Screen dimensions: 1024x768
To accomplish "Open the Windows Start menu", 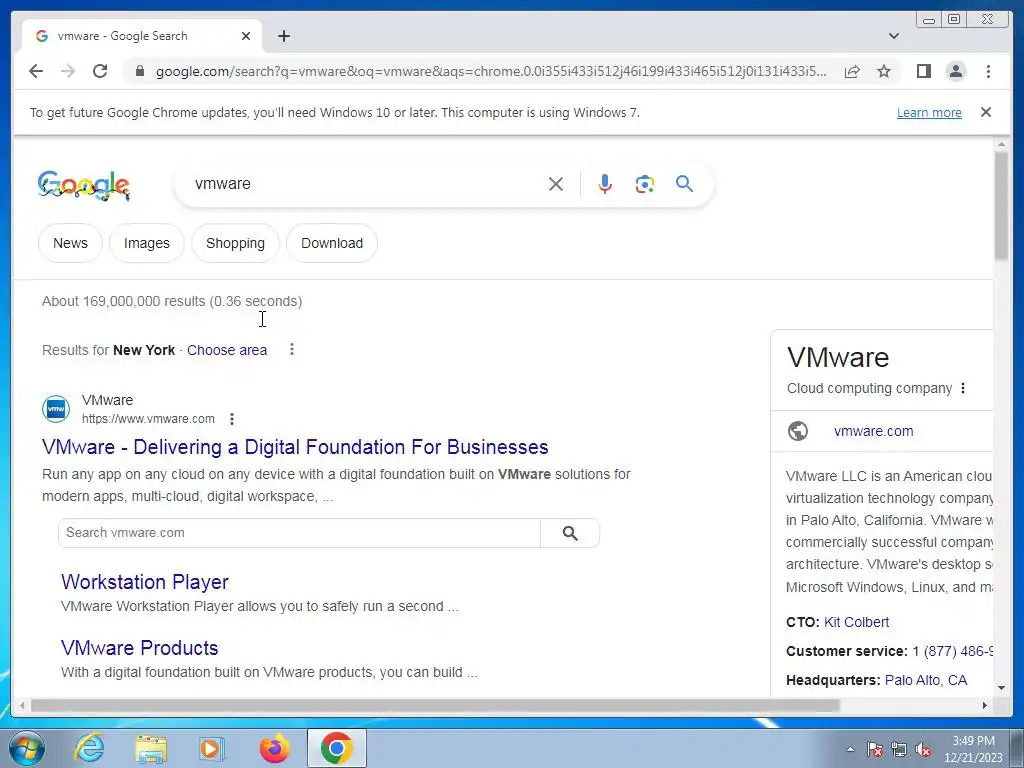I will (27, 748).
